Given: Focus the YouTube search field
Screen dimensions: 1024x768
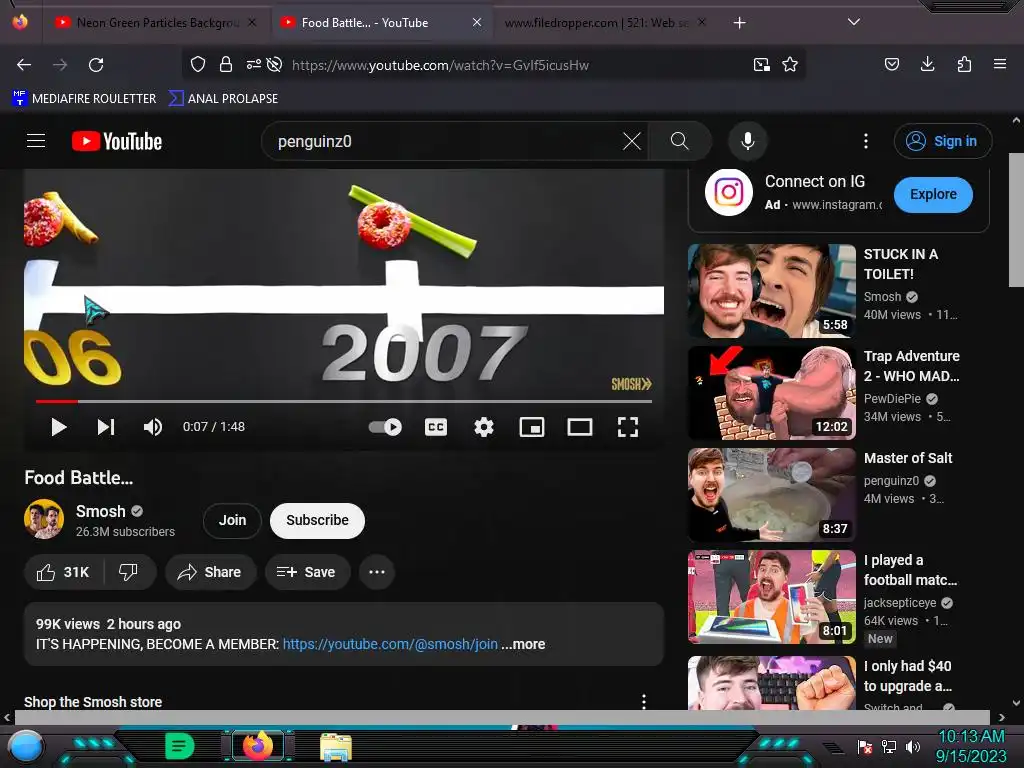Looking at the screenshot, I should pos(444,141).
